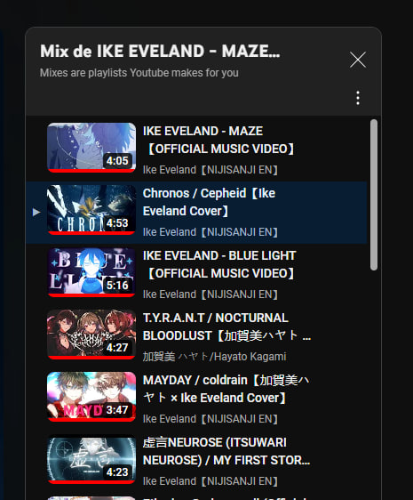Close the Mix playlist panel

point(358,60)
